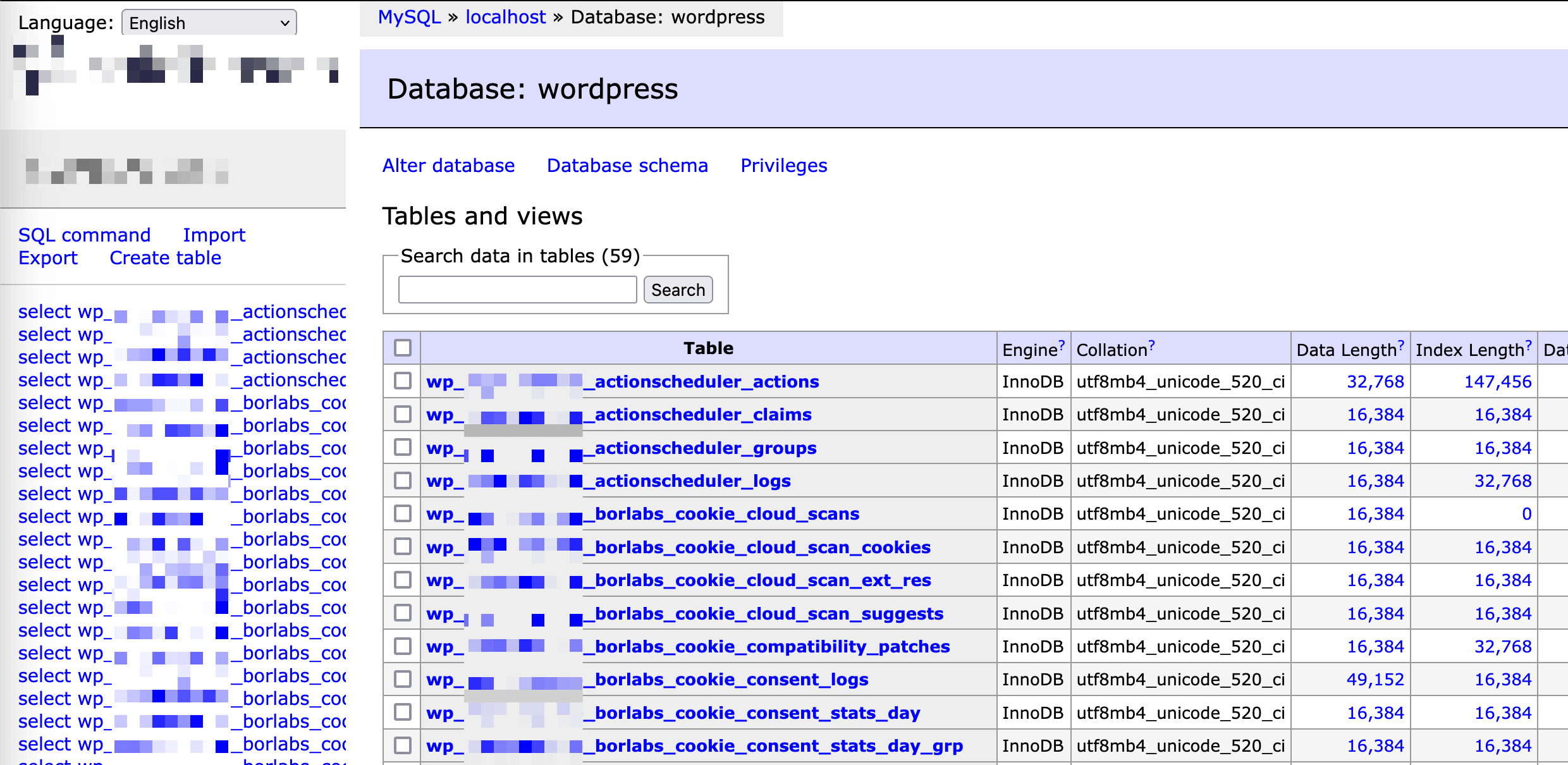Open the Privileges link
Screen dimensions: 1568x765
(x=783, y=166)
